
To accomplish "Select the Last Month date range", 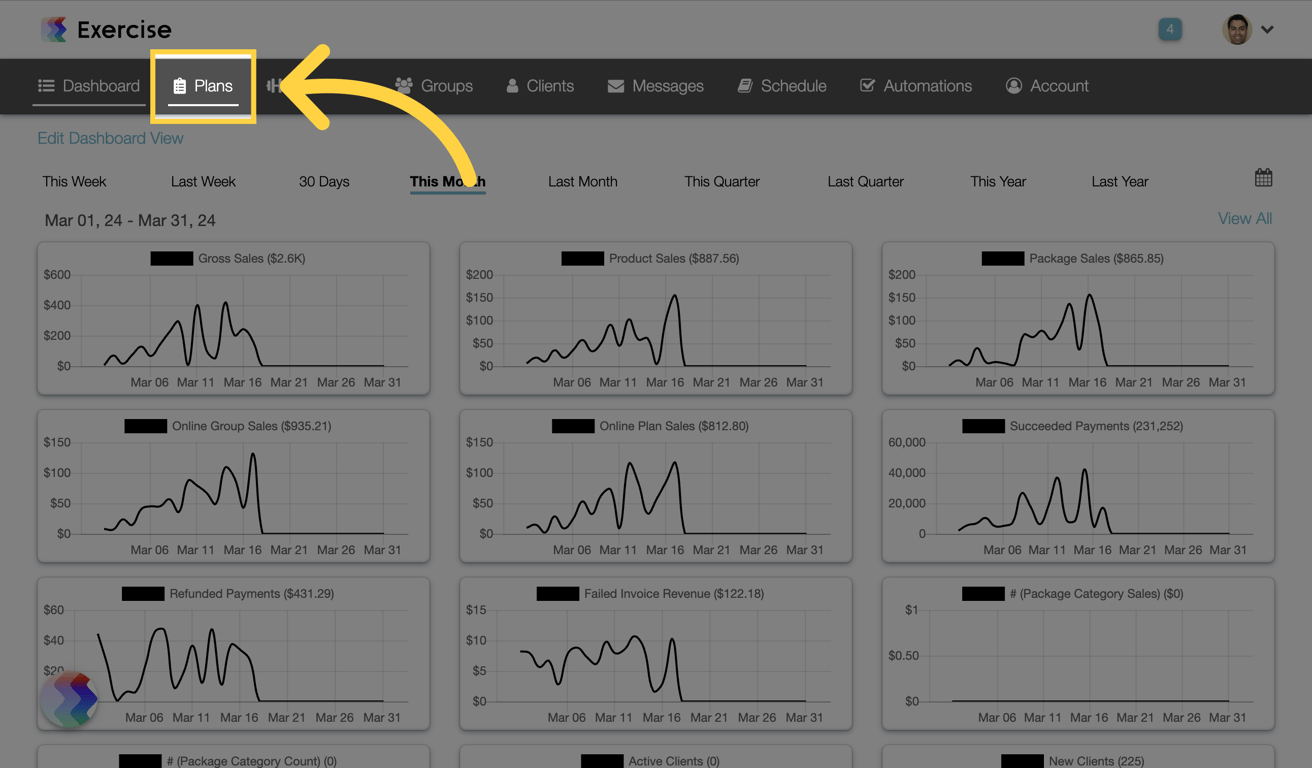I will tap(583, 181).
